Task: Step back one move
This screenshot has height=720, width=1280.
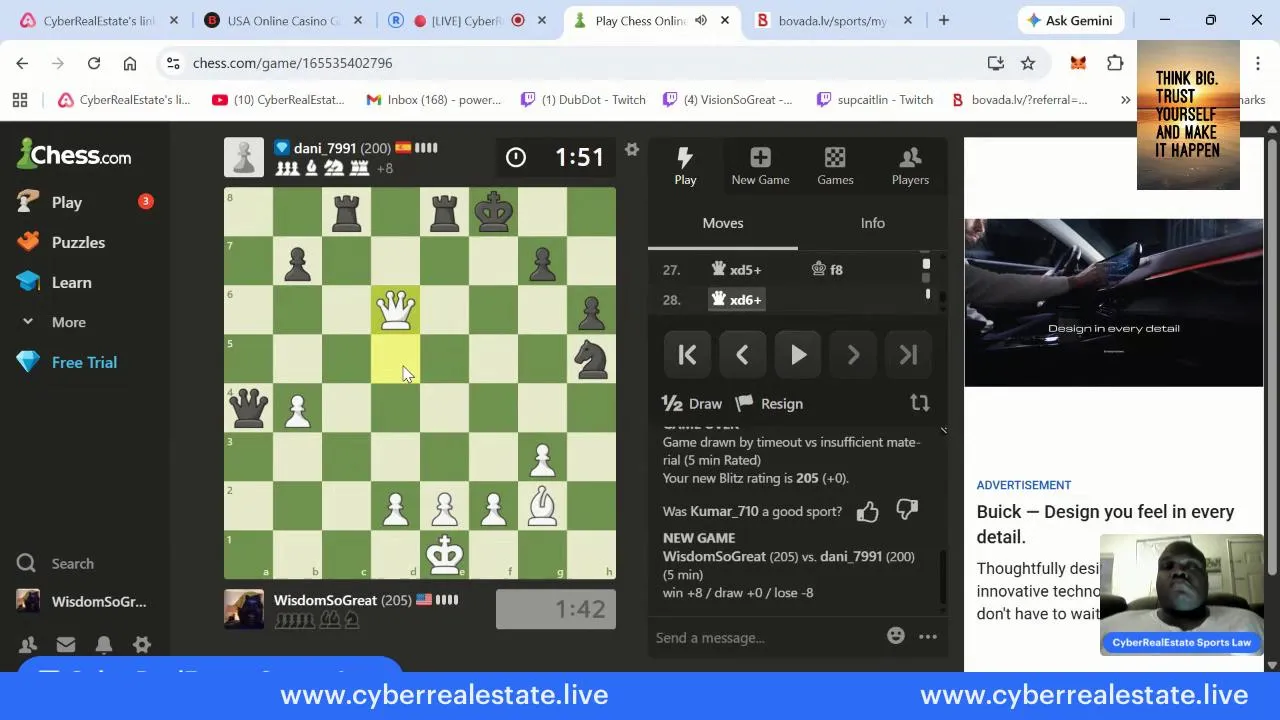Action: [x=742, y=355]
